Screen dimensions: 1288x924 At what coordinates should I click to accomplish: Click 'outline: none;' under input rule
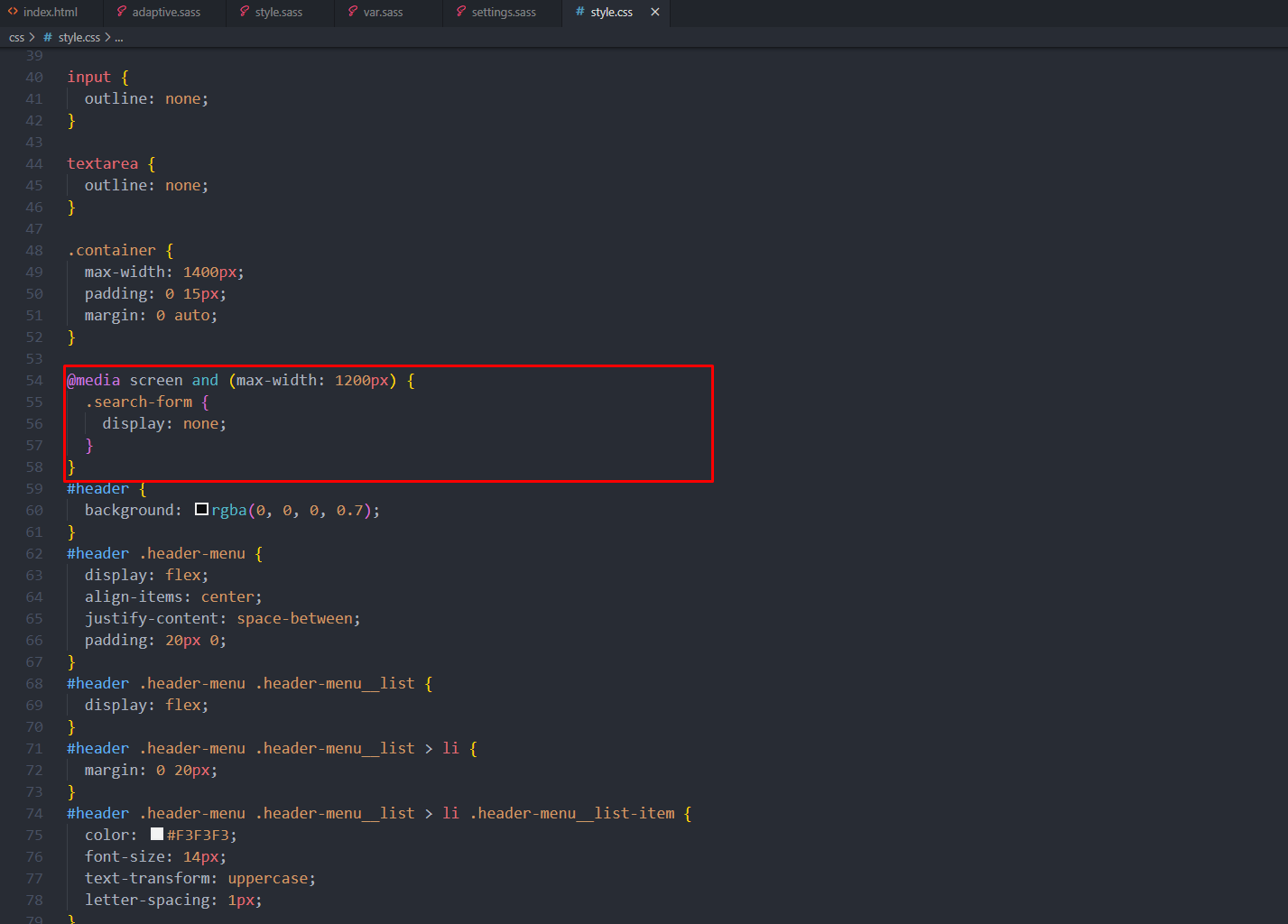click(146, 99)
